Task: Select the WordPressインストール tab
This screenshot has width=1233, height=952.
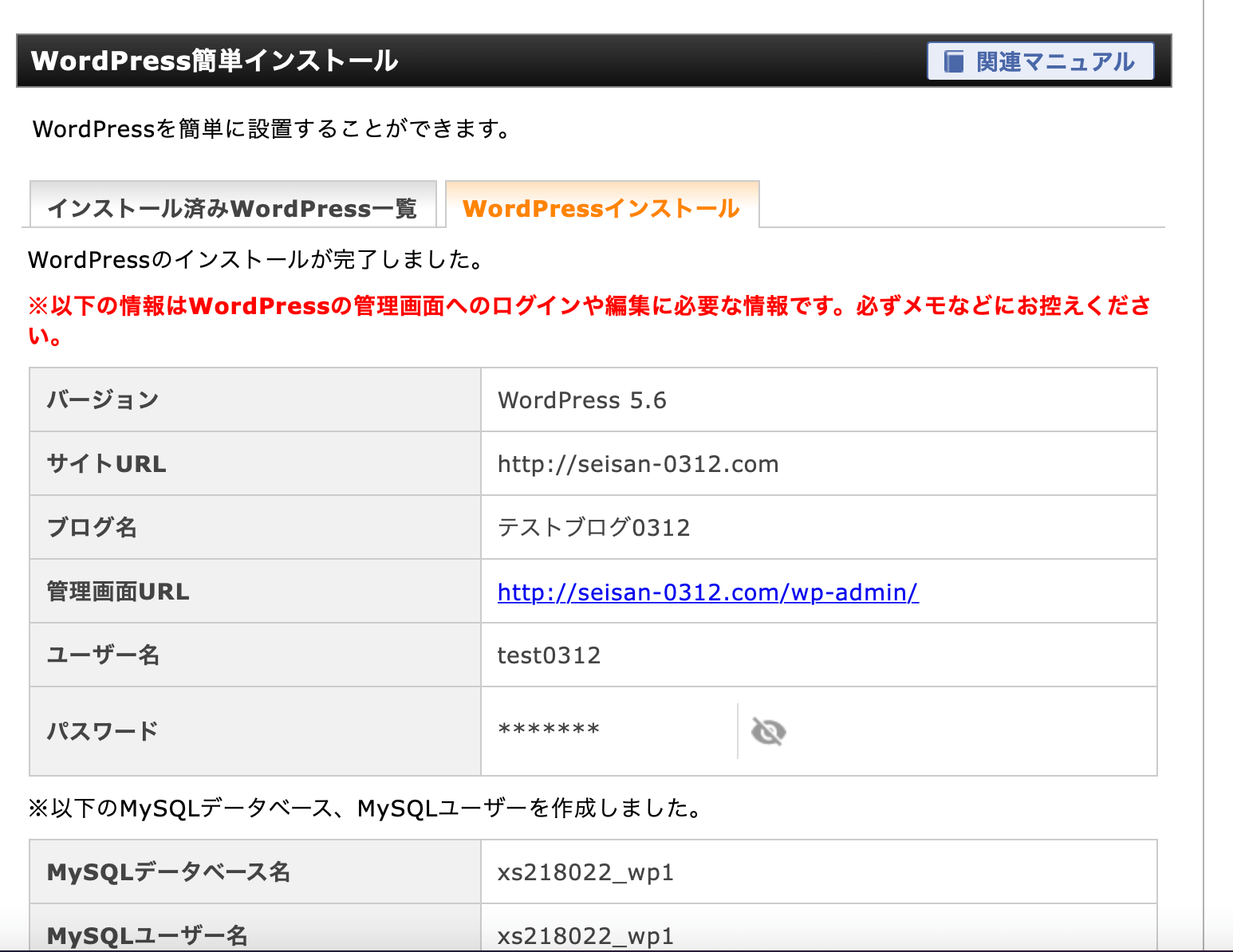Action: coord(601,208)
